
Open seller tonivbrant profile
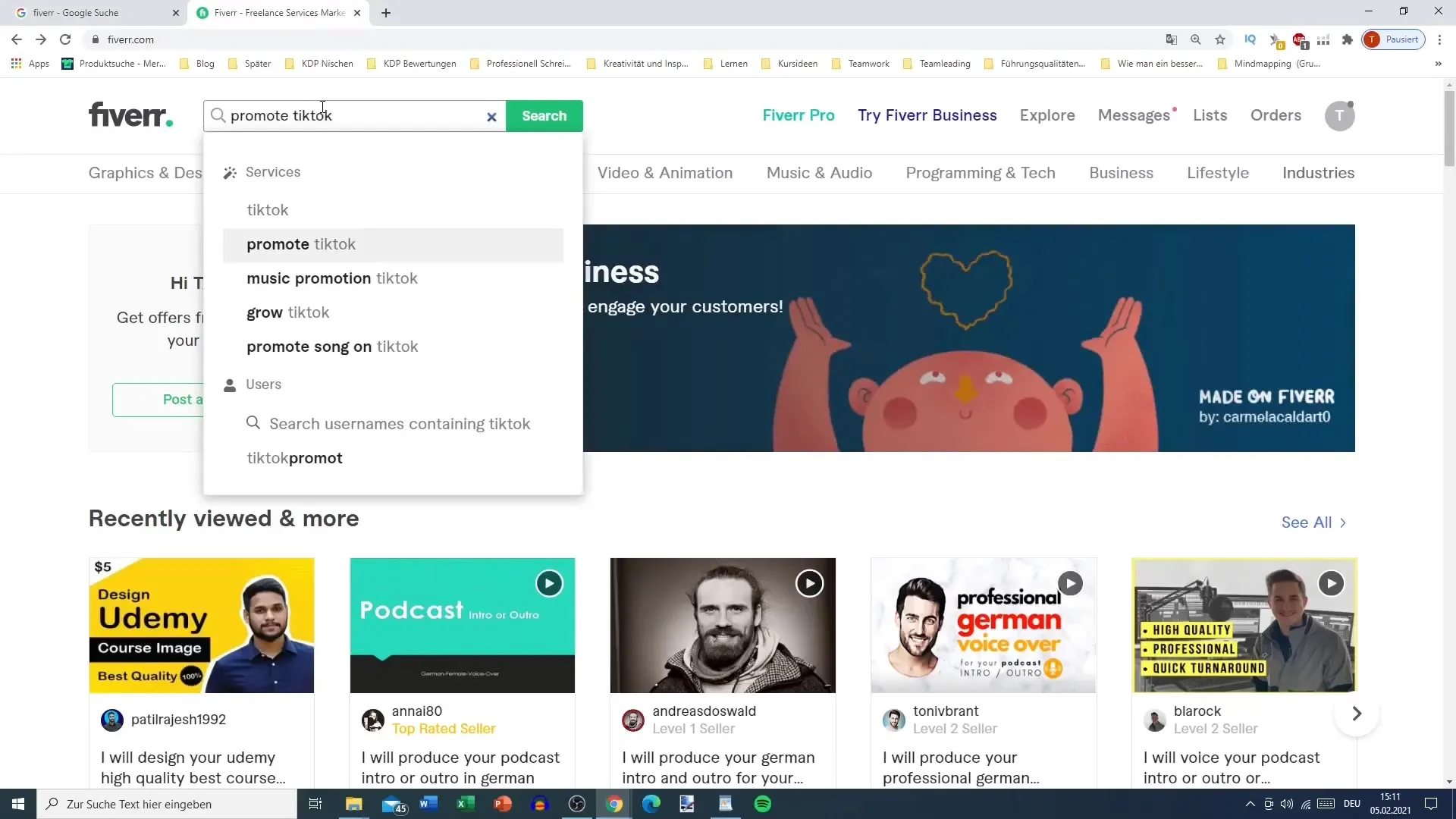tap(946, 711)
